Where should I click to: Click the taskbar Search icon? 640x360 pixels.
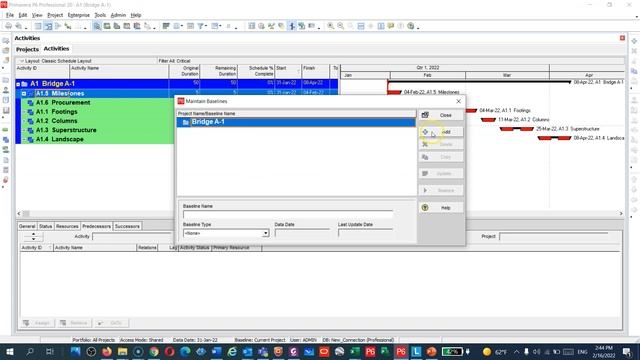[x=30, y=351]
